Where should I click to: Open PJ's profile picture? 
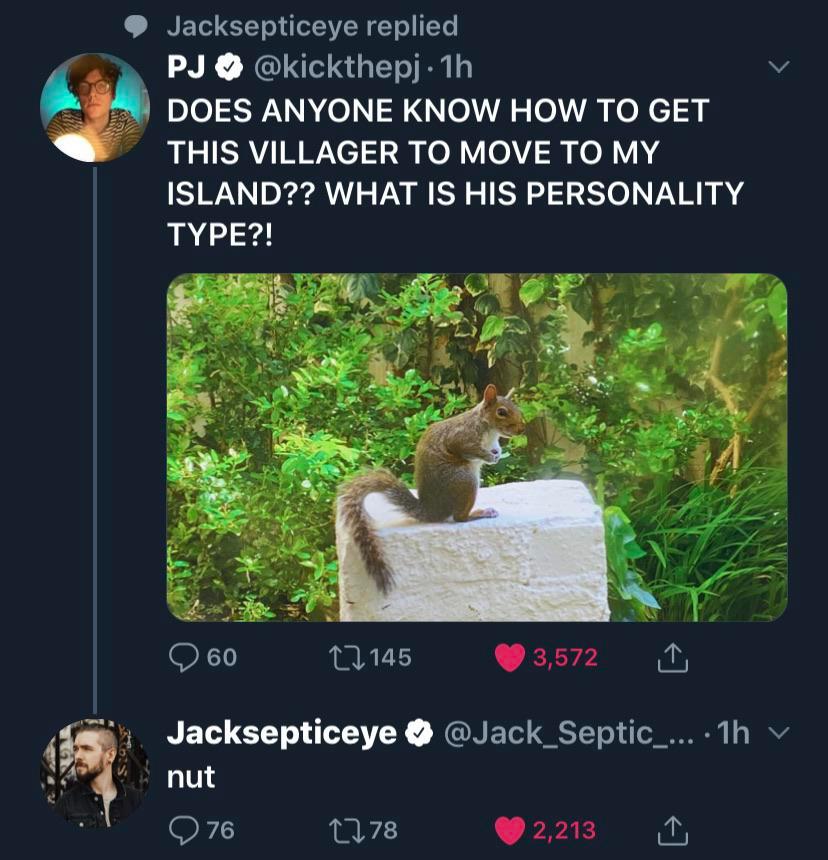(x=94, y=108)
